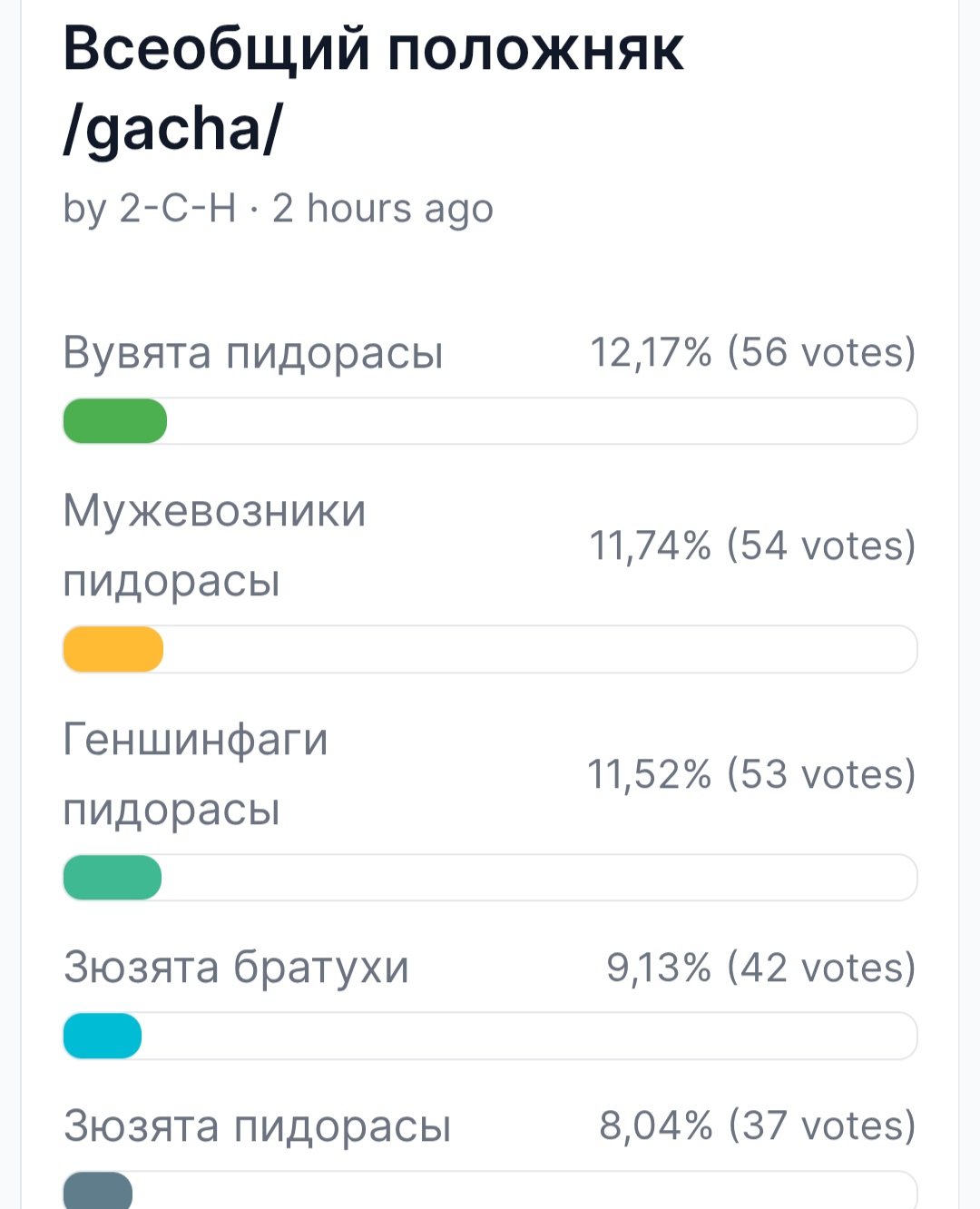Select the option label starting with Вувята
The height and width of the screenshot is (1209, 980).
point(253,353)
